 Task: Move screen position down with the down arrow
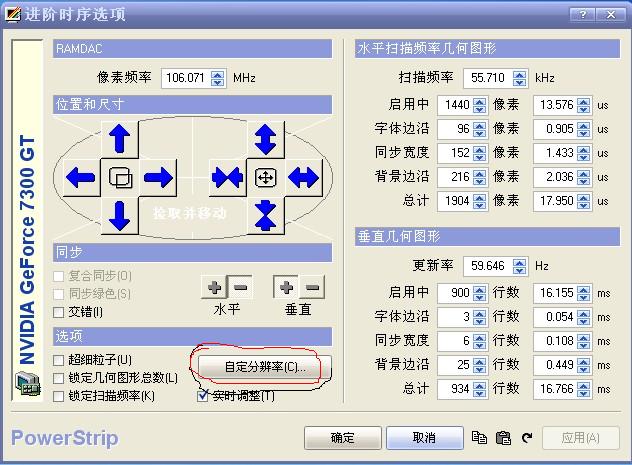pyautogui.click(x=119, y=216)
